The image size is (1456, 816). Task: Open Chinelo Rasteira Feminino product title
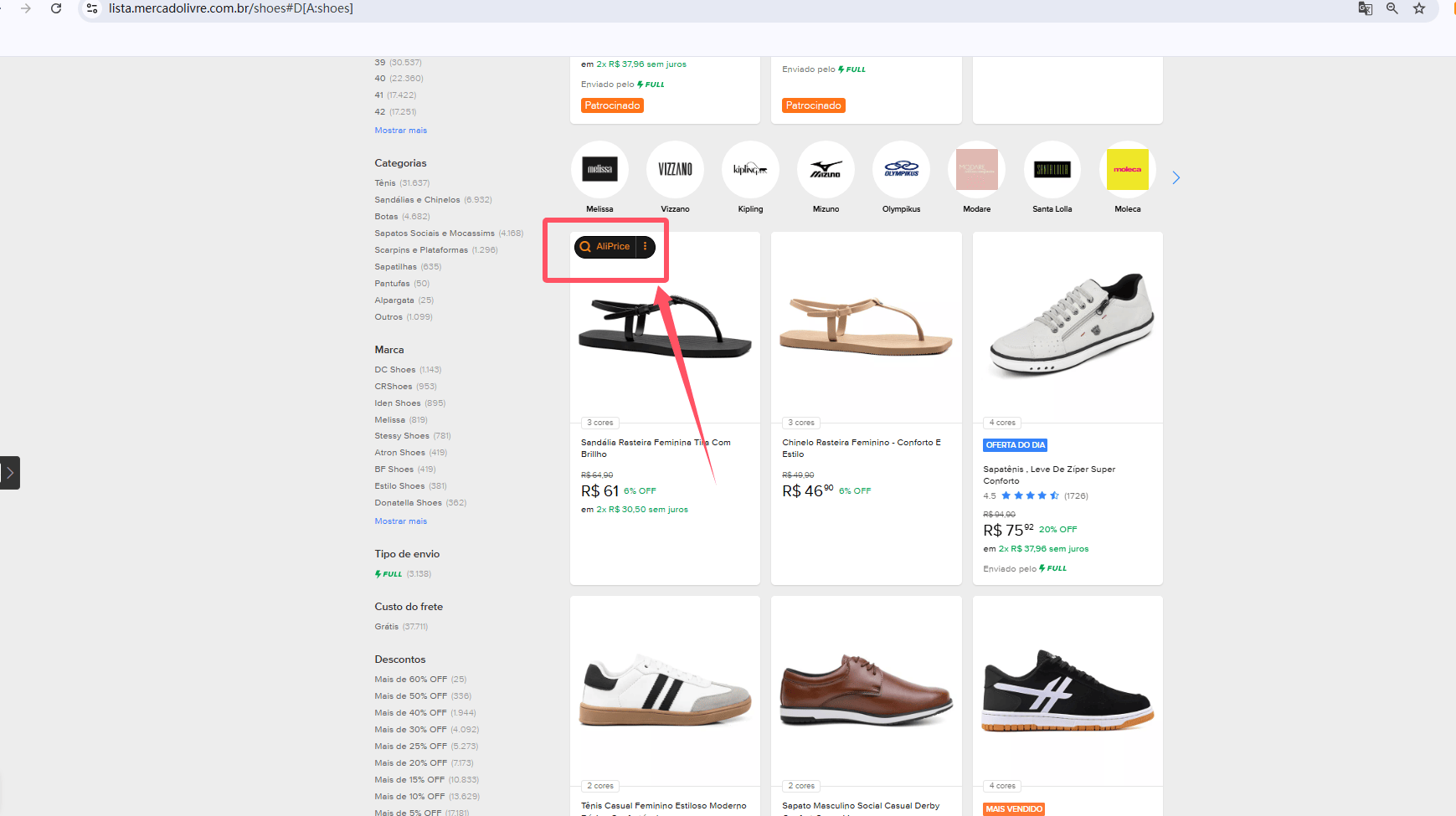862,449
